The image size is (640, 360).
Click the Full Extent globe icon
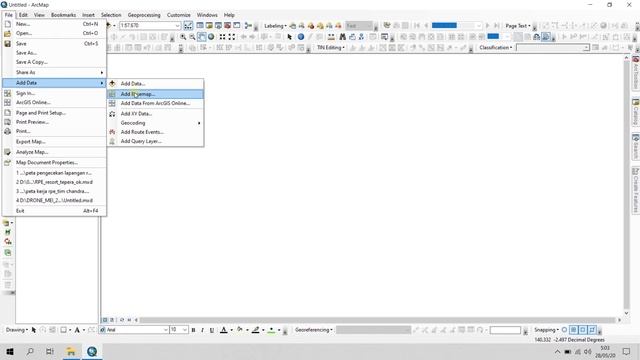click(x=211, y=37)
